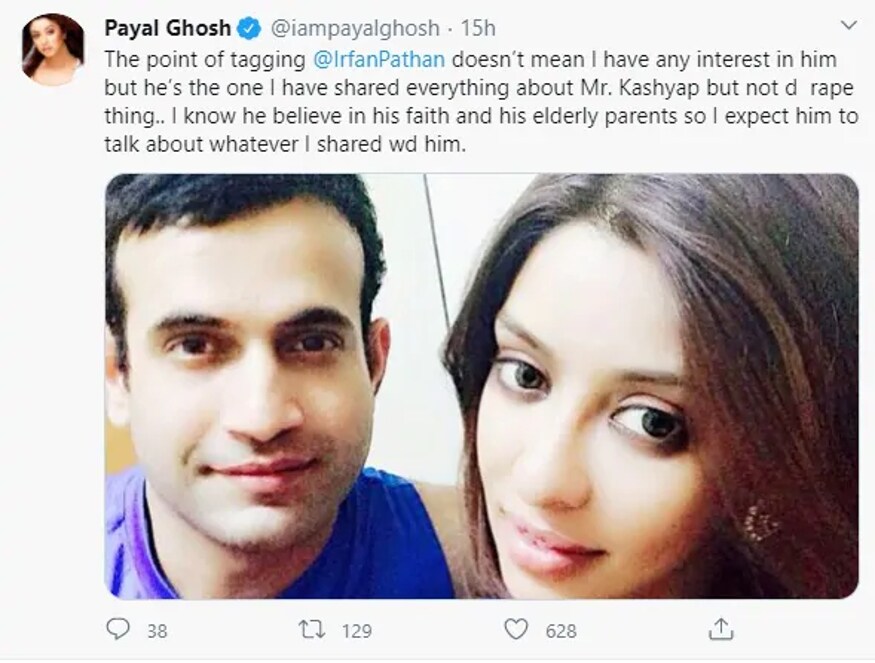875x663 pixels.
Task: Open Payal Ghosh's profile picture avatar
Action: [x=52, y=45]
